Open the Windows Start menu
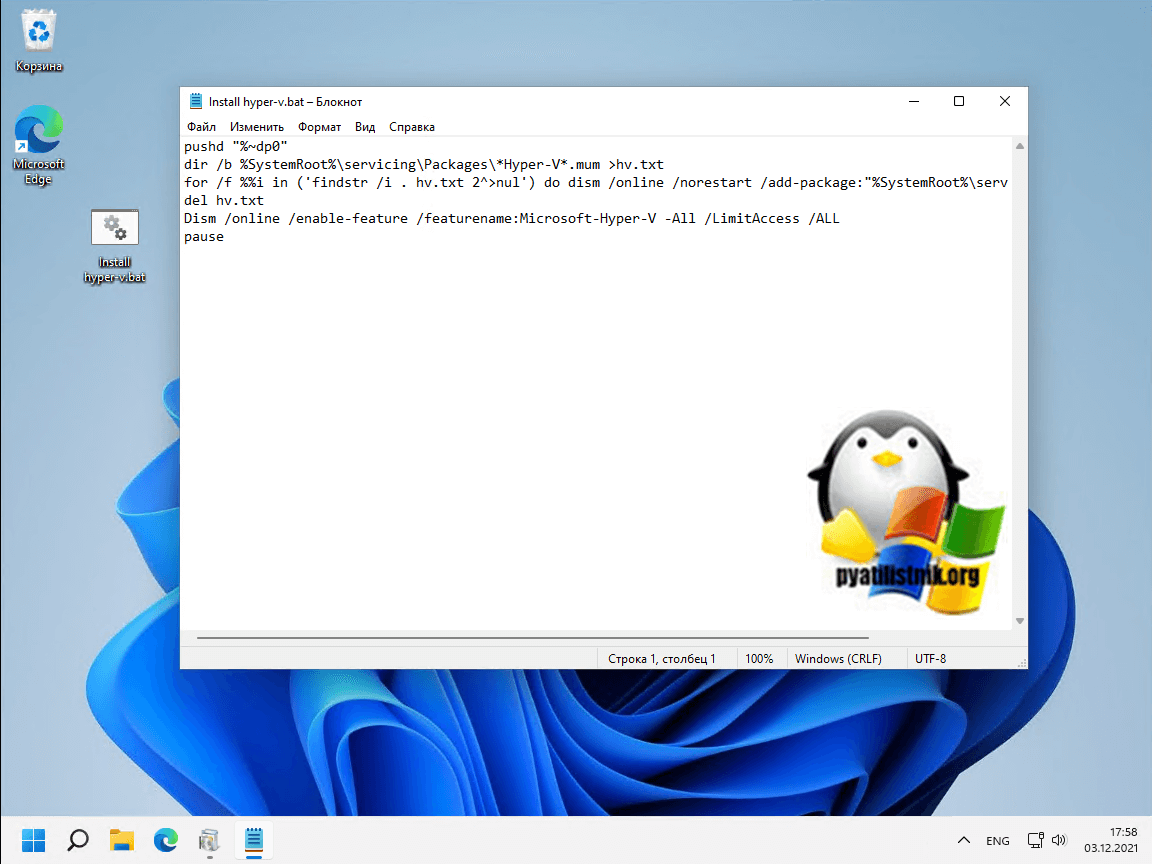Screen dimensions: 1152x864 (x=34, y=840)
